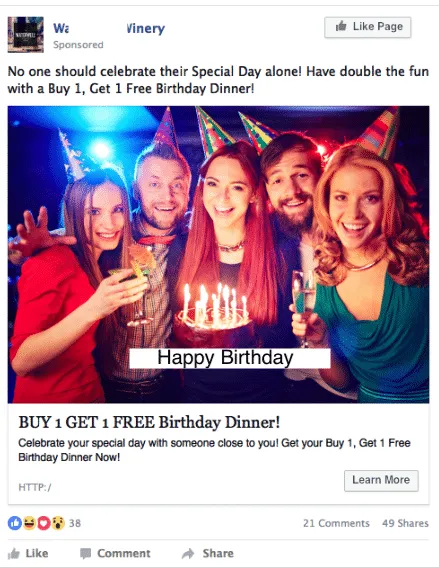The width and height of the screenshot is (439, 568).
Task: View the 21 Comments link
Action: (x=336, y=523)
